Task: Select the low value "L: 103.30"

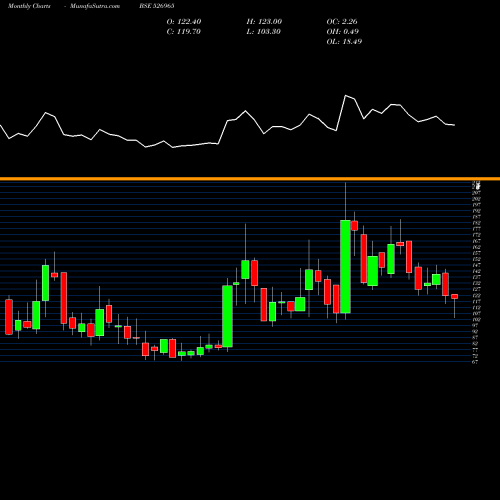Action: 263,32
